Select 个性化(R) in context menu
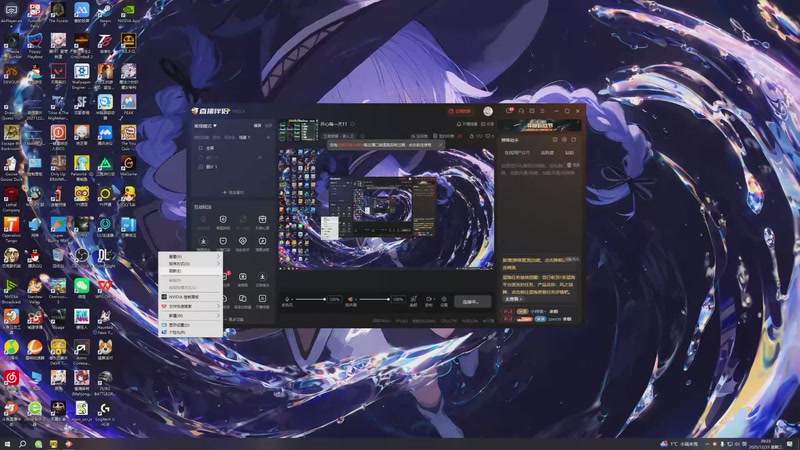Screen dimensions: 800x450 click(x=190, y=332)
